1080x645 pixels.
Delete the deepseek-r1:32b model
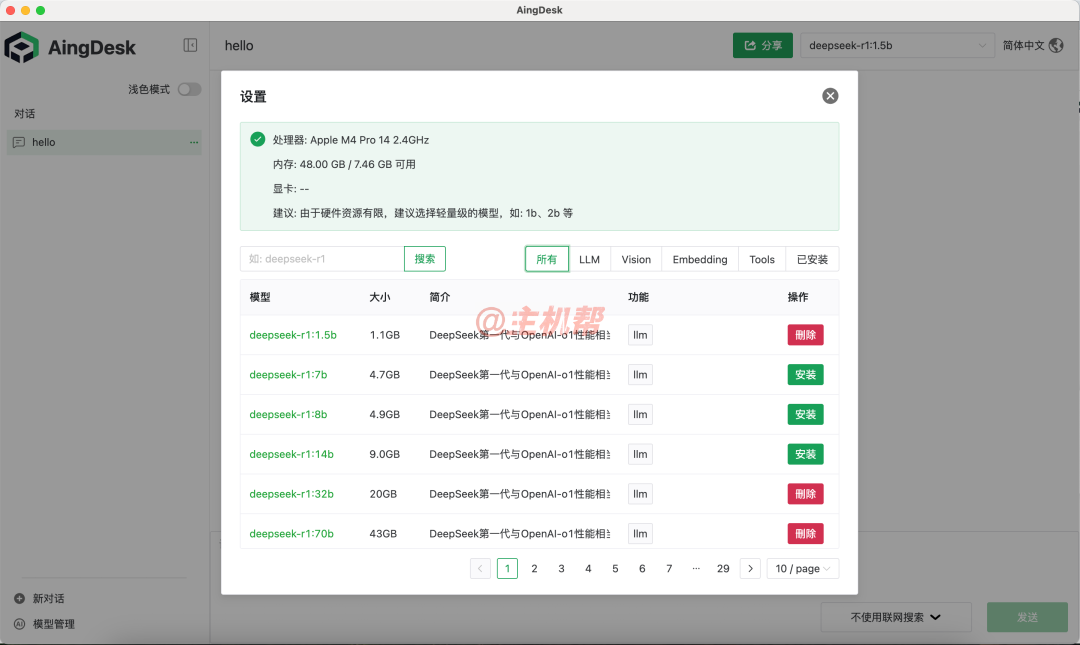tap(805, 494)
